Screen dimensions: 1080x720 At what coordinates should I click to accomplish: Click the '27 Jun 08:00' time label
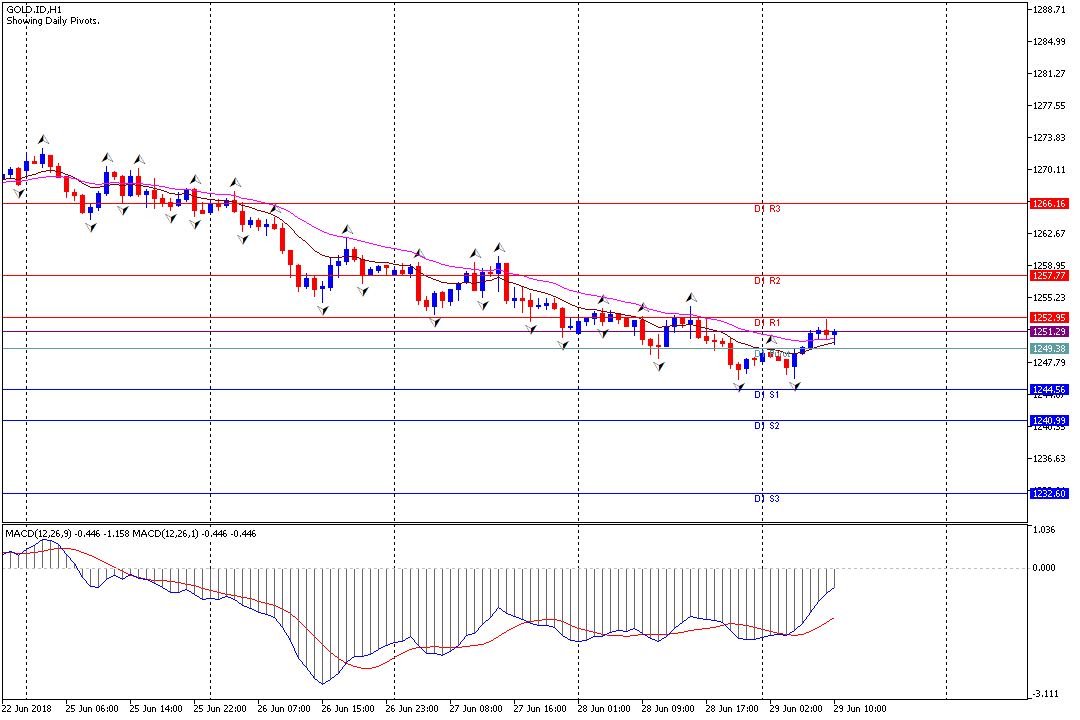(x=476, y=709)
